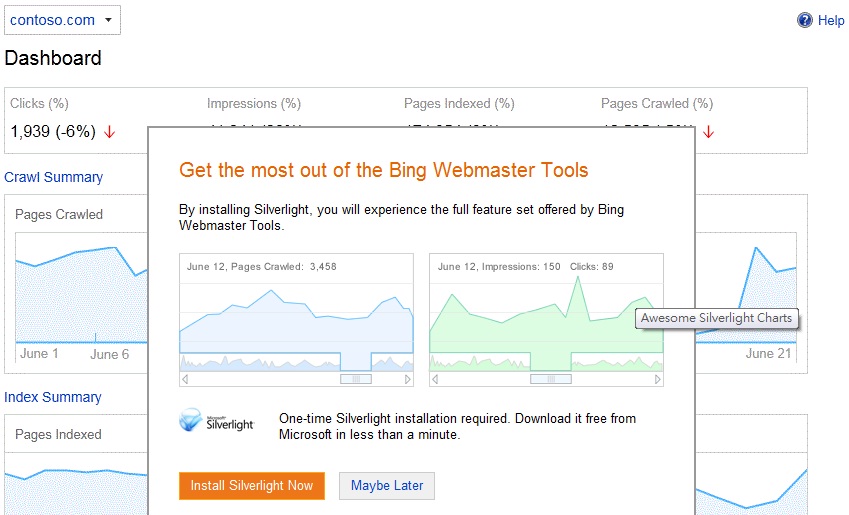Click right scroll arrow under Impressions chart
This screenshot has height=515, width=849.
coord(657,379)
